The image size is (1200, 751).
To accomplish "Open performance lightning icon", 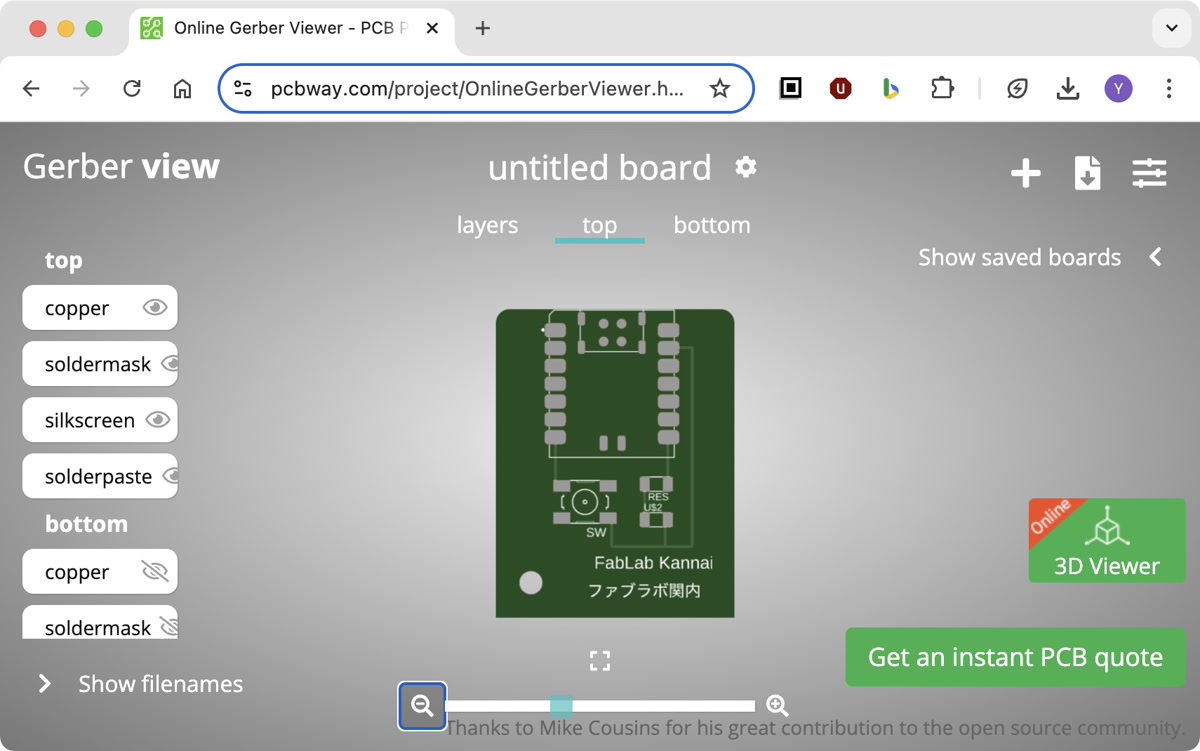I will tap(1017, 89).
